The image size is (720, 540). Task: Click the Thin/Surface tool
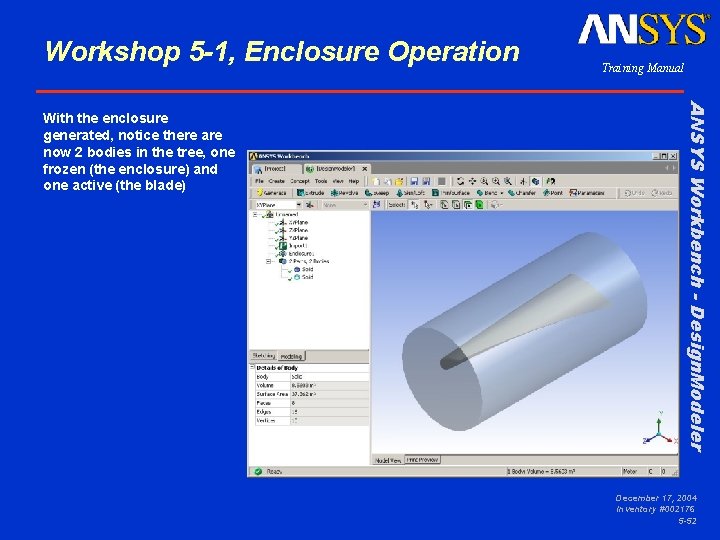click(451, 193)
